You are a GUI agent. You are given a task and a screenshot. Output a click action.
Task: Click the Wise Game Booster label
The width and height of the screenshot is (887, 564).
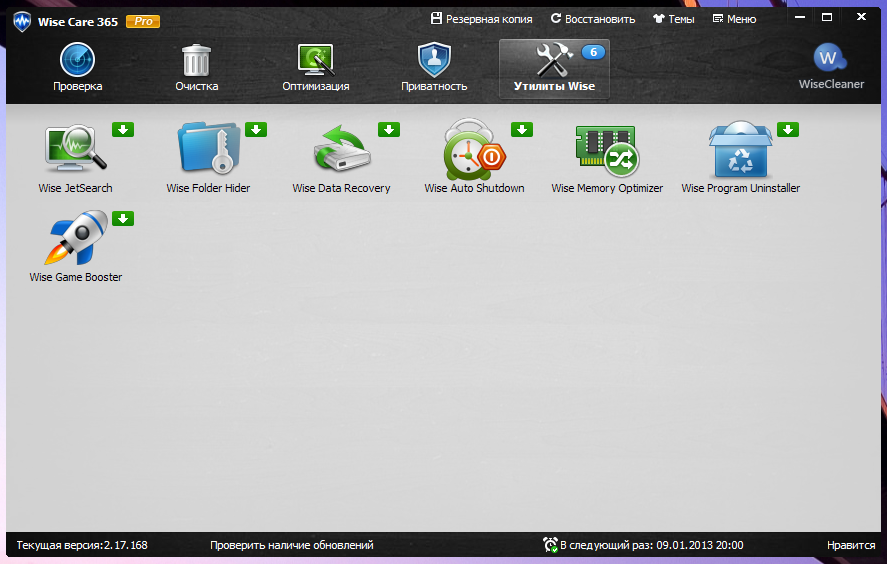pyautogui.click(x=76, y=277)
